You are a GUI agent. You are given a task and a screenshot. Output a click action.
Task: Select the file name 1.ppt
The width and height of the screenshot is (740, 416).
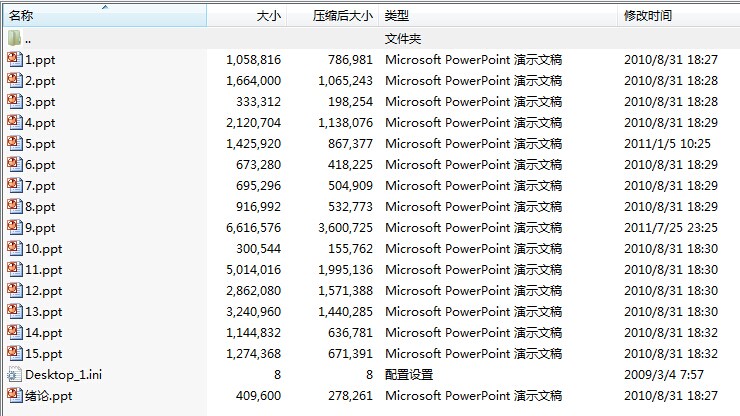pyautogui.click(x=40, y=60)
